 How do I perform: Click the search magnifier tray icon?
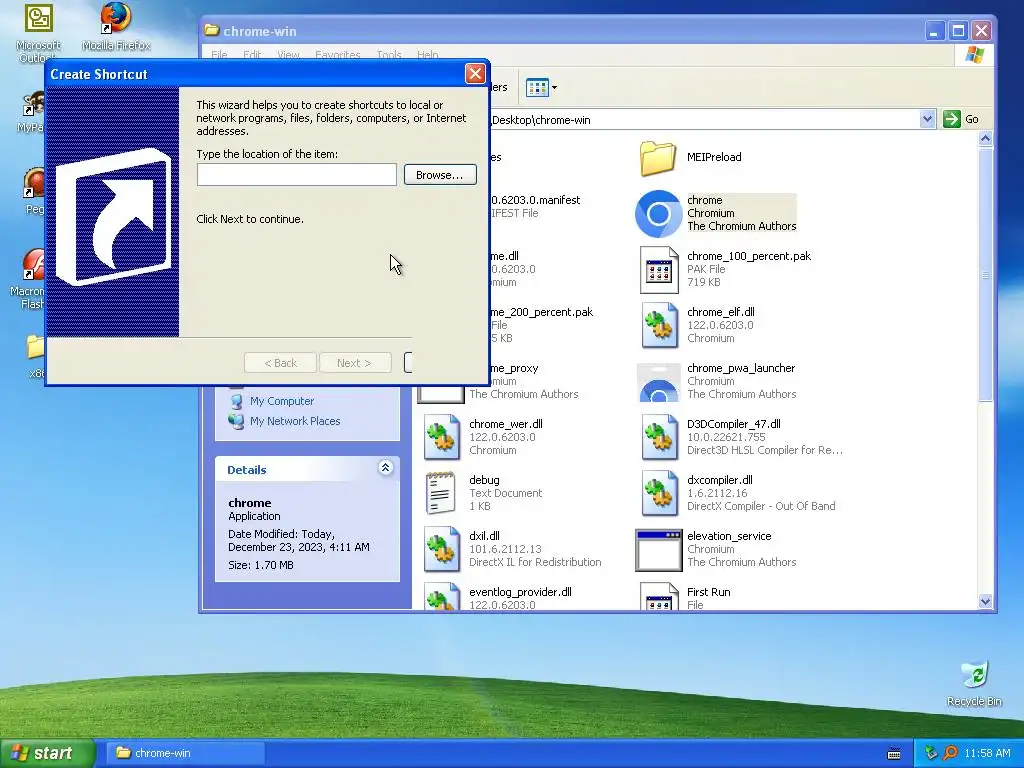pos(950,752)
